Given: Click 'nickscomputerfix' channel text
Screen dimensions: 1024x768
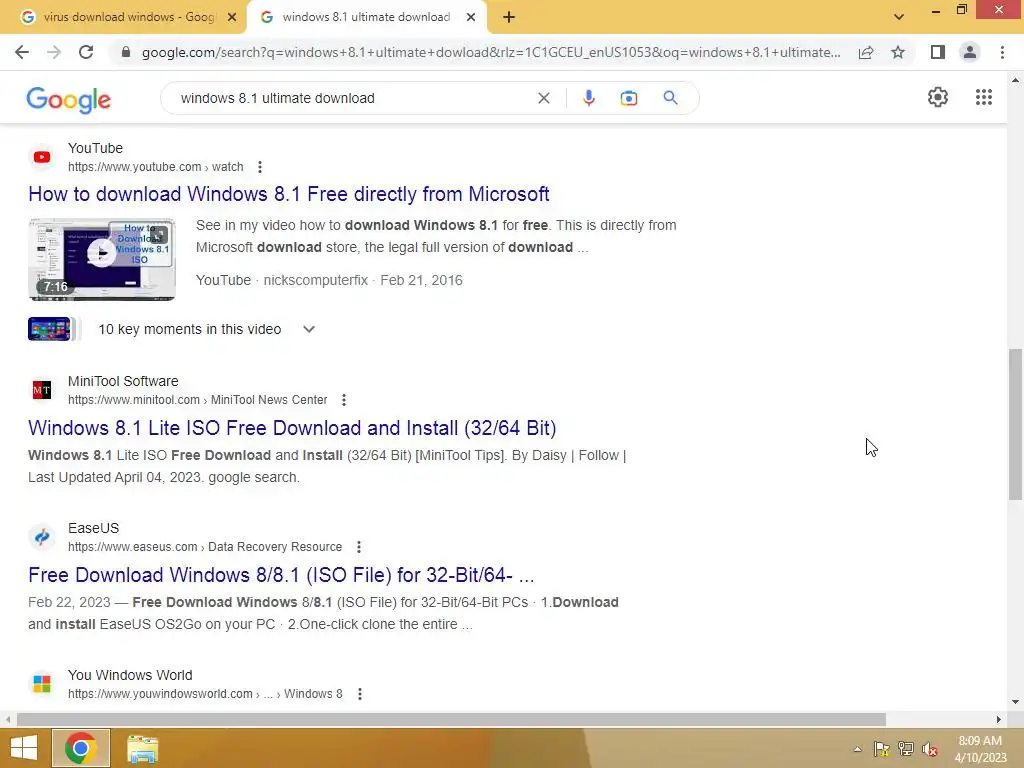Looking at the screenshot, I should (x=316, y=280).
